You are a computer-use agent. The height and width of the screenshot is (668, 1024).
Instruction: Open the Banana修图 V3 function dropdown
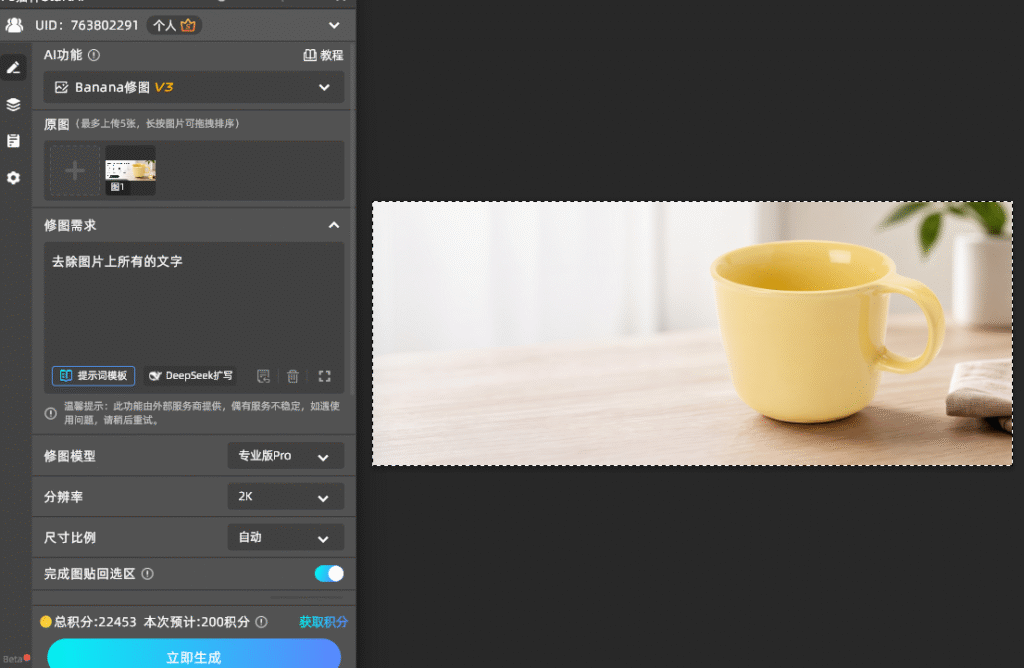click(x=194, y=87)
